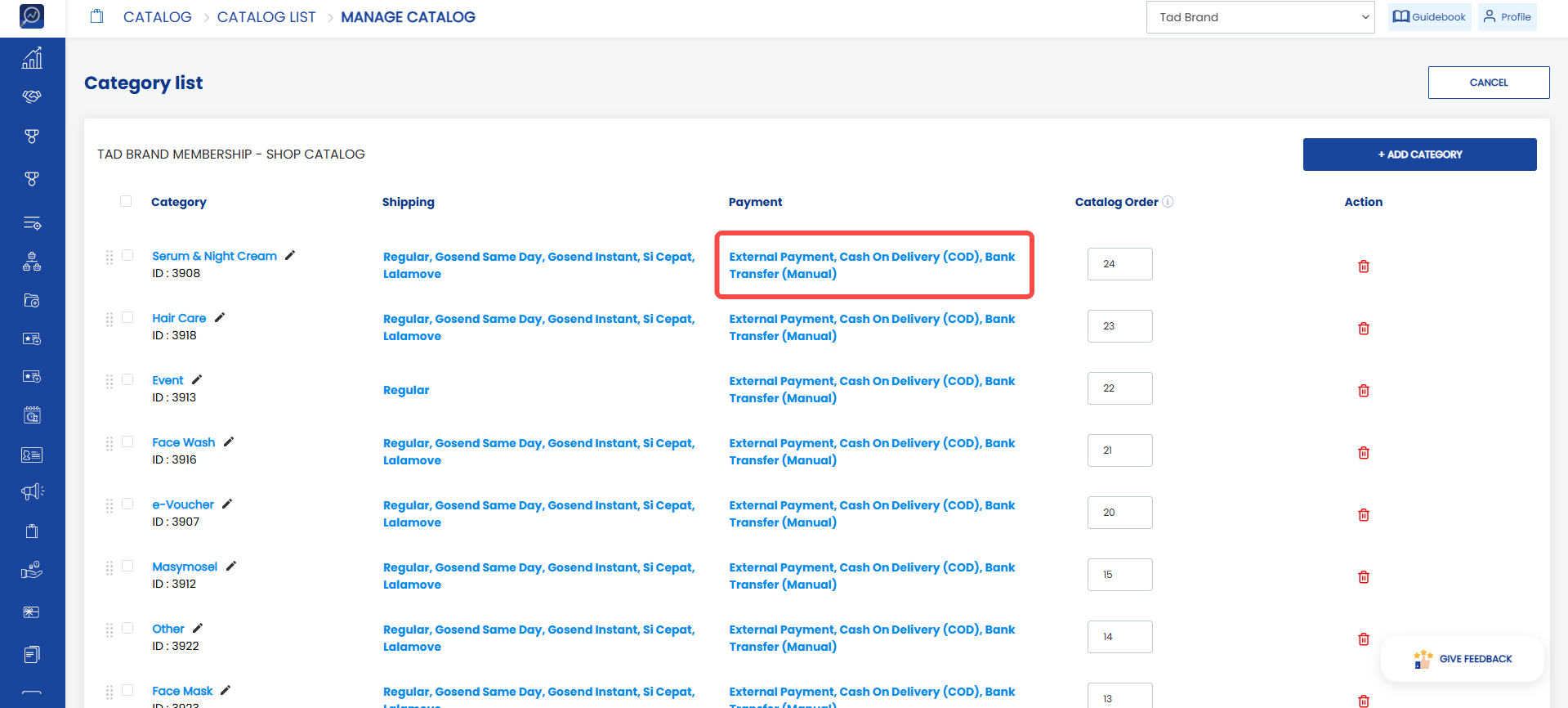Click the app logo in the sidebar
1568x708 pixels.
point(32,16)
